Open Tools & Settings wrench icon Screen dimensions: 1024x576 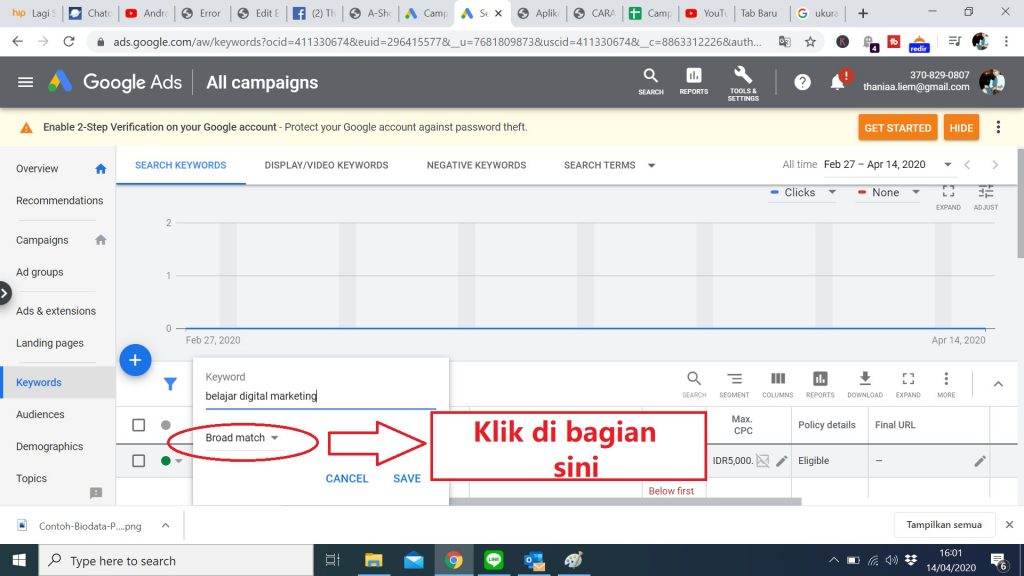click(743, 81)
